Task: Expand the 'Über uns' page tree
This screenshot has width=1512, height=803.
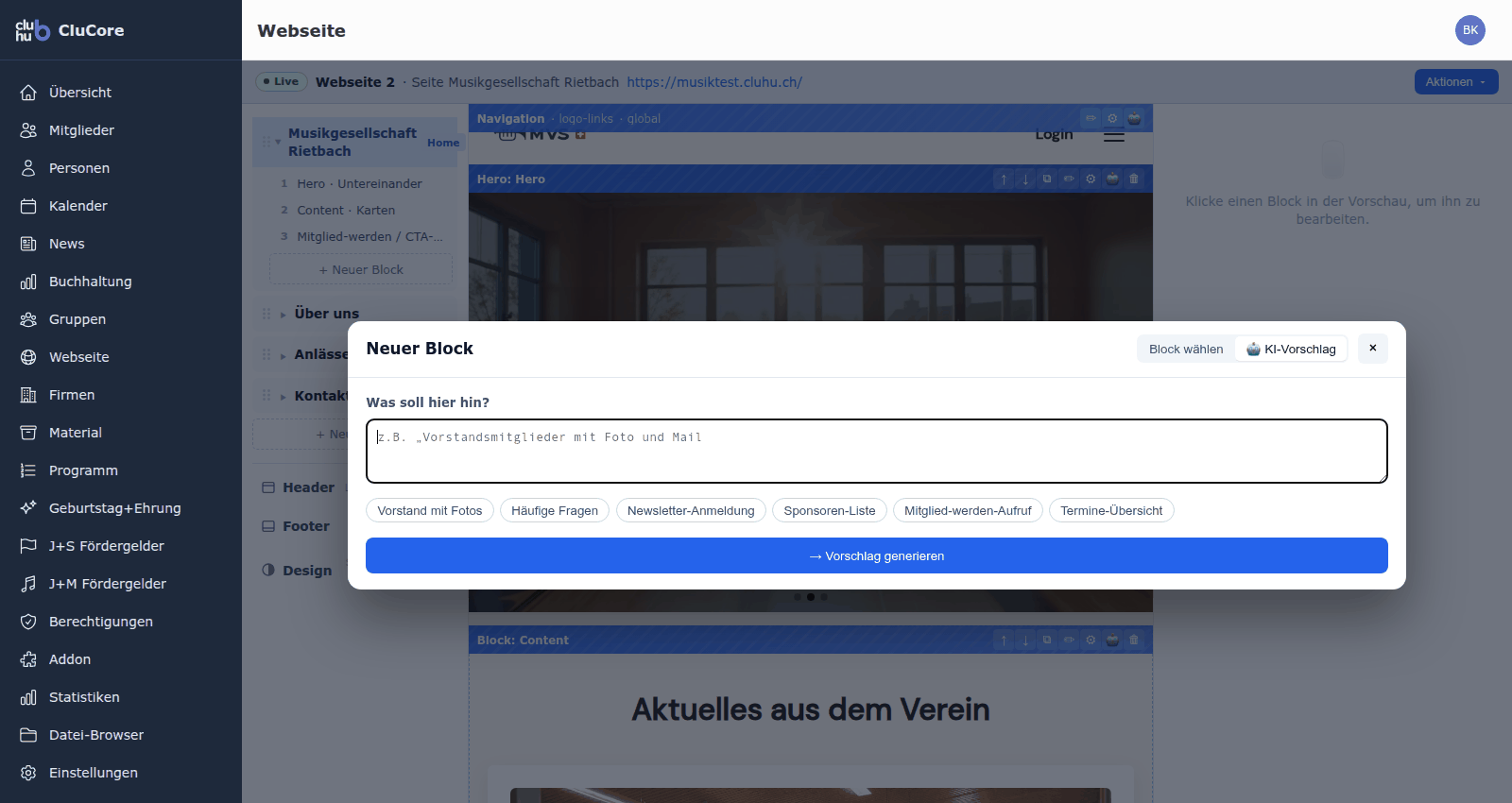Action: 283,315
